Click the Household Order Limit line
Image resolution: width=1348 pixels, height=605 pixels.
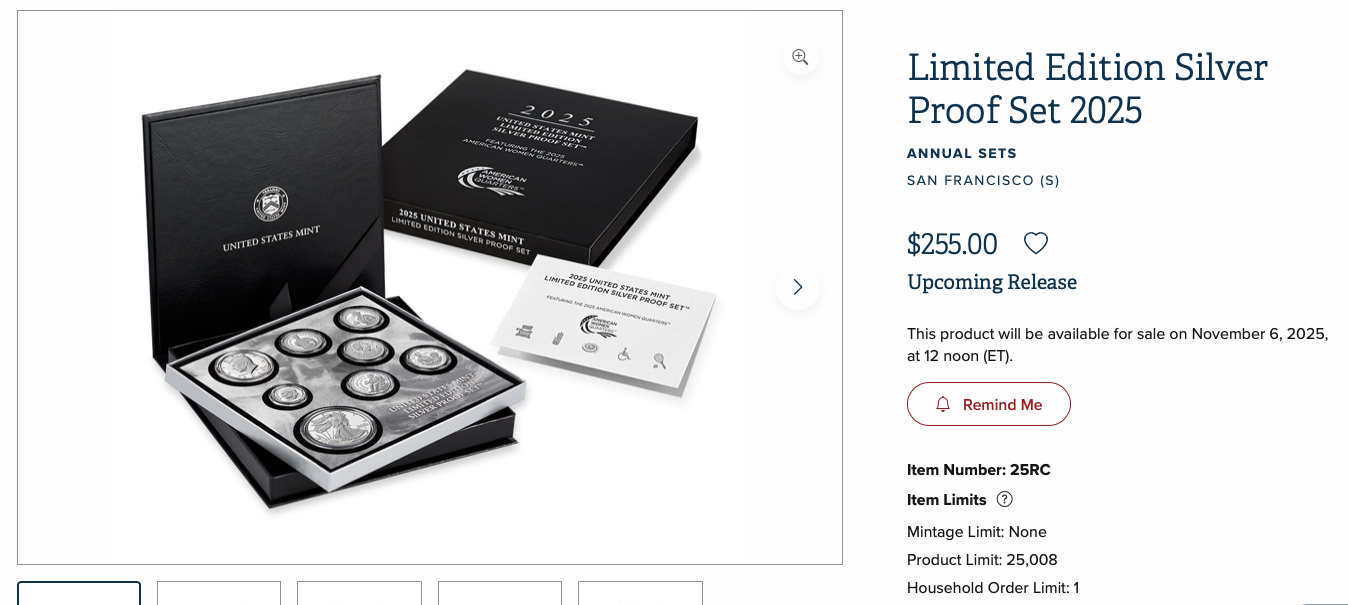coord(993,587)
